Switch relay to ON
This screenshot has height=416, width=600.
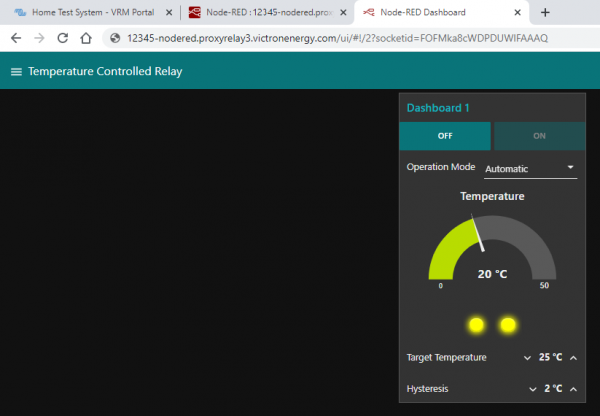[x=539, y=136]
